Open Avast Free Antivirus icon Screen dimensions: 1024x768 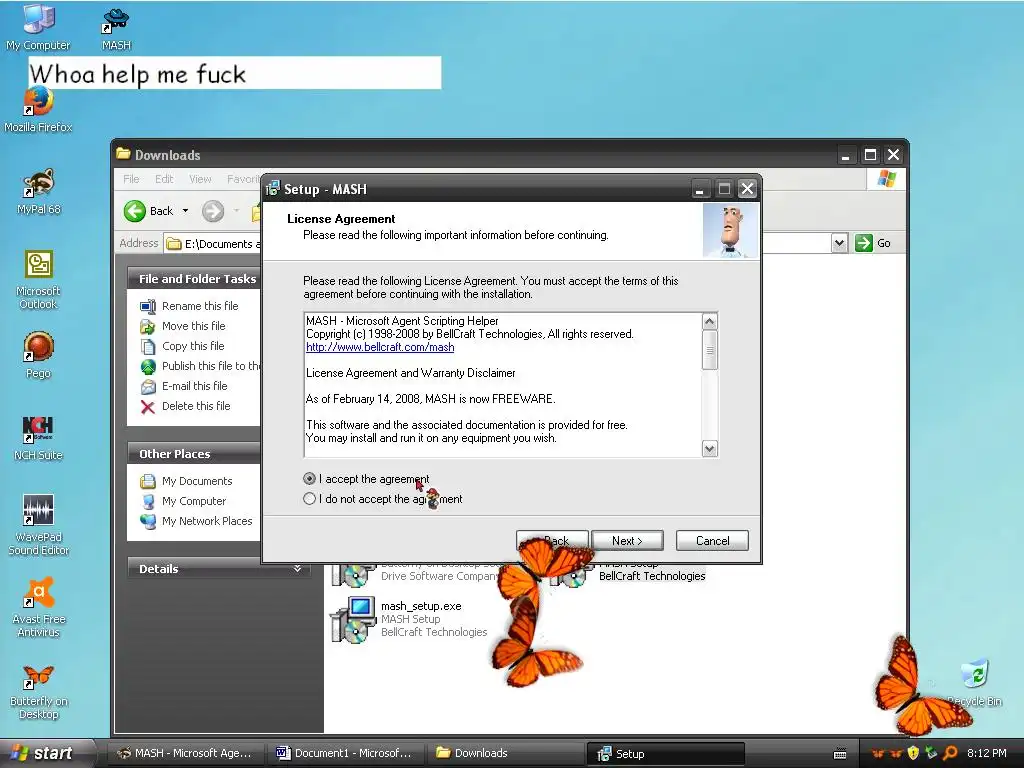(x=38, y=607)
